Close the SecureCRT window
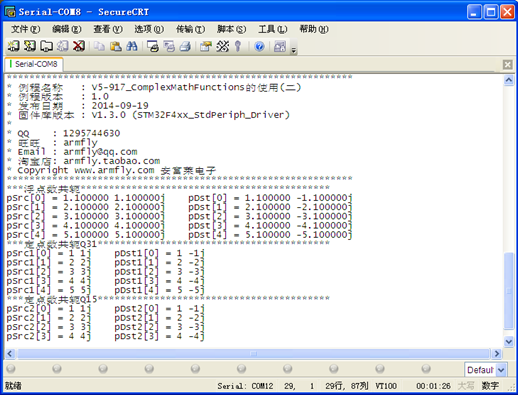The height and width of the screenshot is (395, 518). 507,12
